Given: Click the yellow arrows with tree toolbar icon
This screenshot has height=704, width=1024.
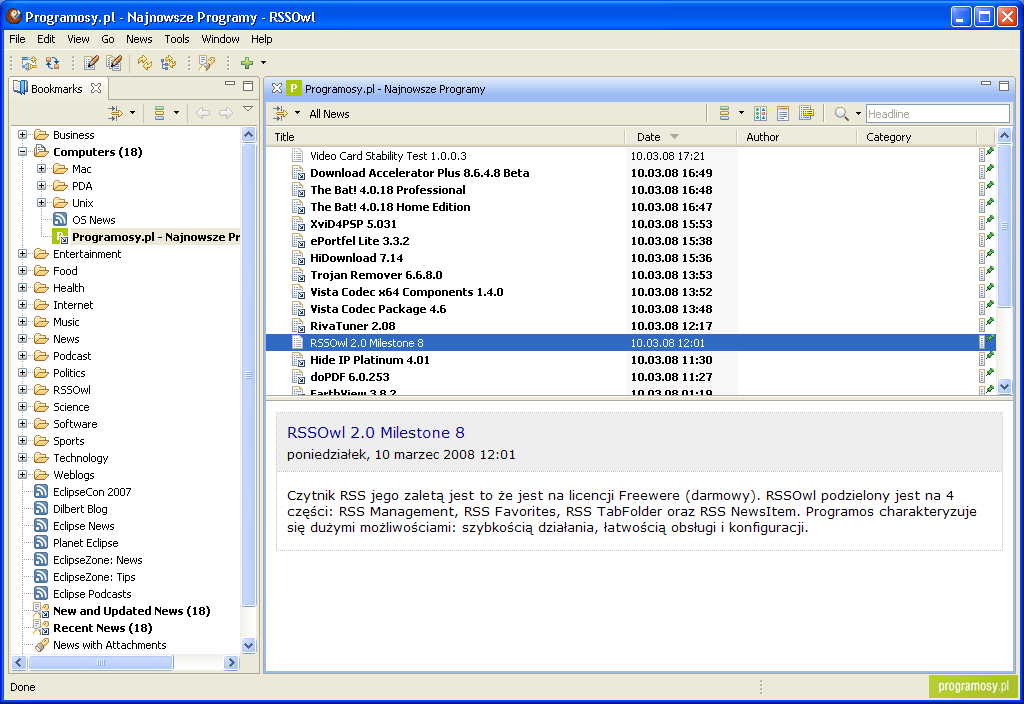Looking at the screenshot, I should [x=168, y=63].
